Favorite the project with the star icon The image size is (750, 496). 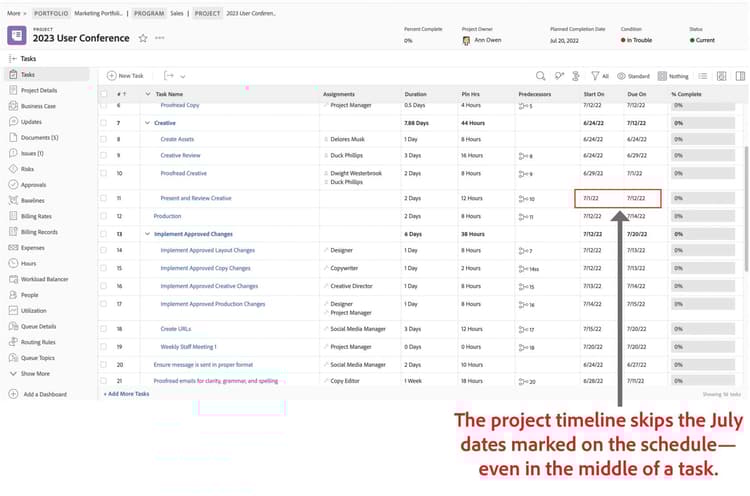[x=143, y=38]
